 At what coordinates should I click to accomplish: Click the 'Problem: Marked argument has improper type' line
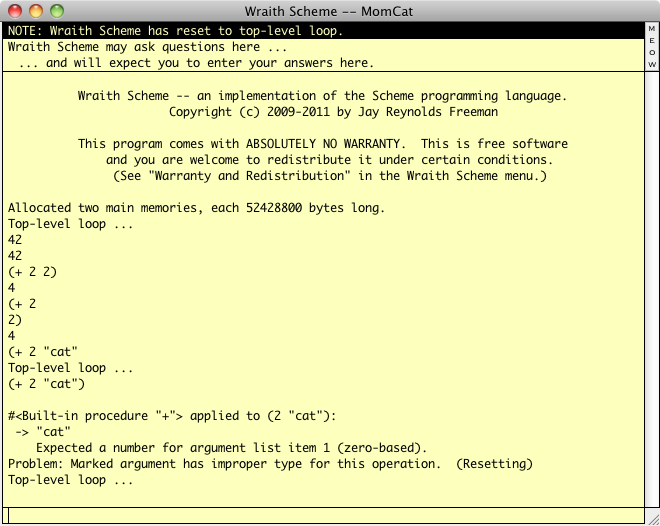click(x=270, y=464)
